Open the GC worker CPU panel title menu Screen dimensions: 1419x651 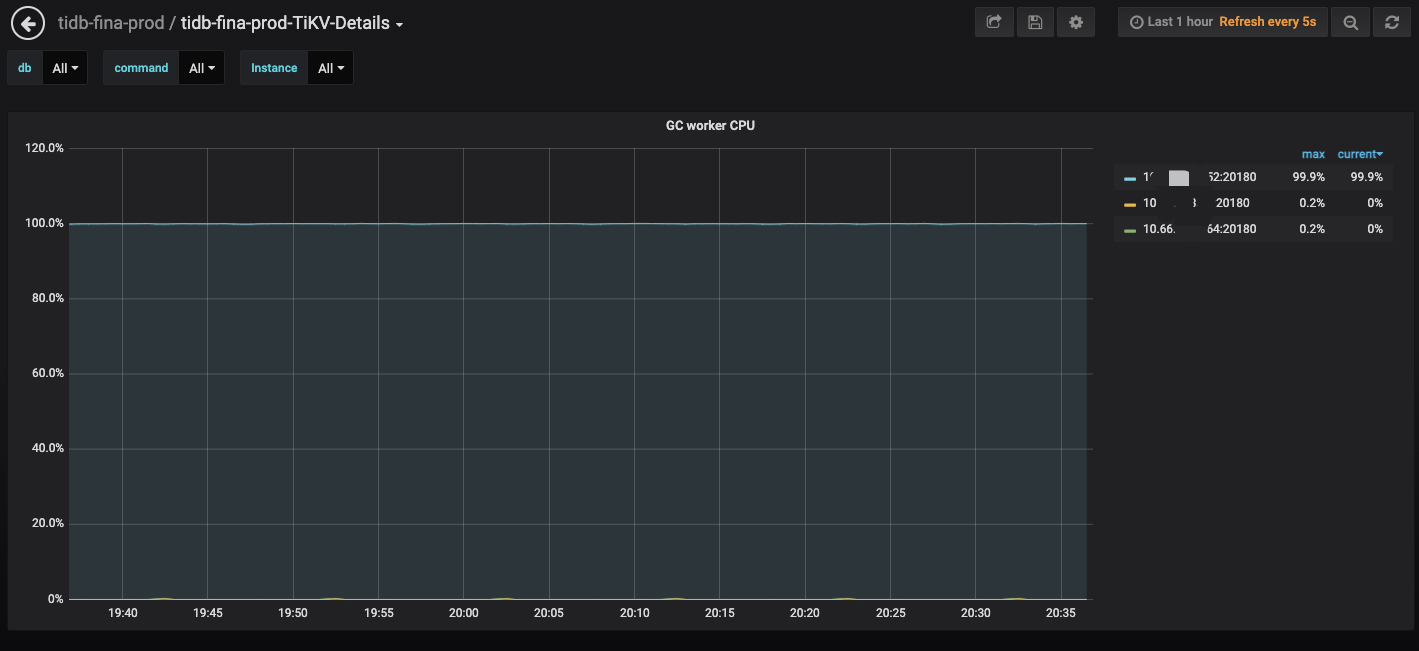coord(710,126)
